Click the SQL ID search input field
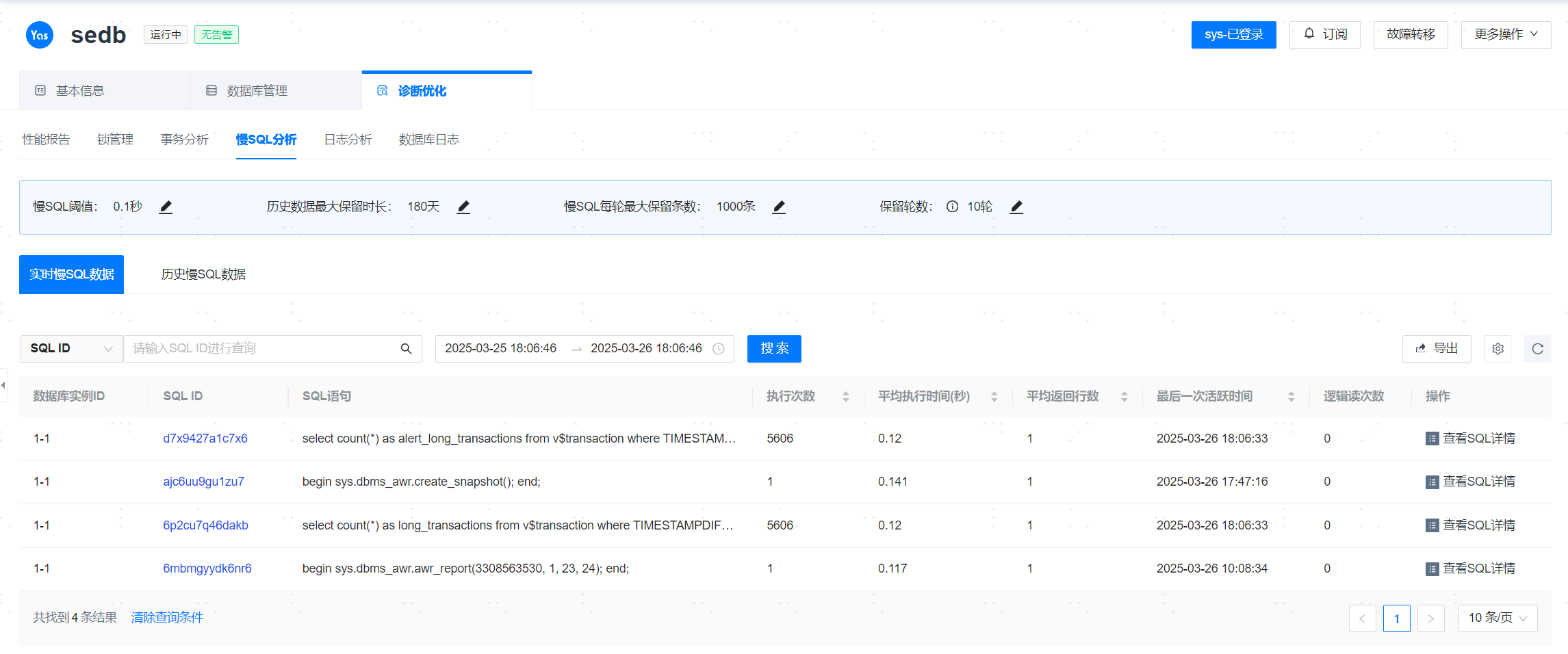Screen dimensions: 1568x654 (x=260, y=349)
